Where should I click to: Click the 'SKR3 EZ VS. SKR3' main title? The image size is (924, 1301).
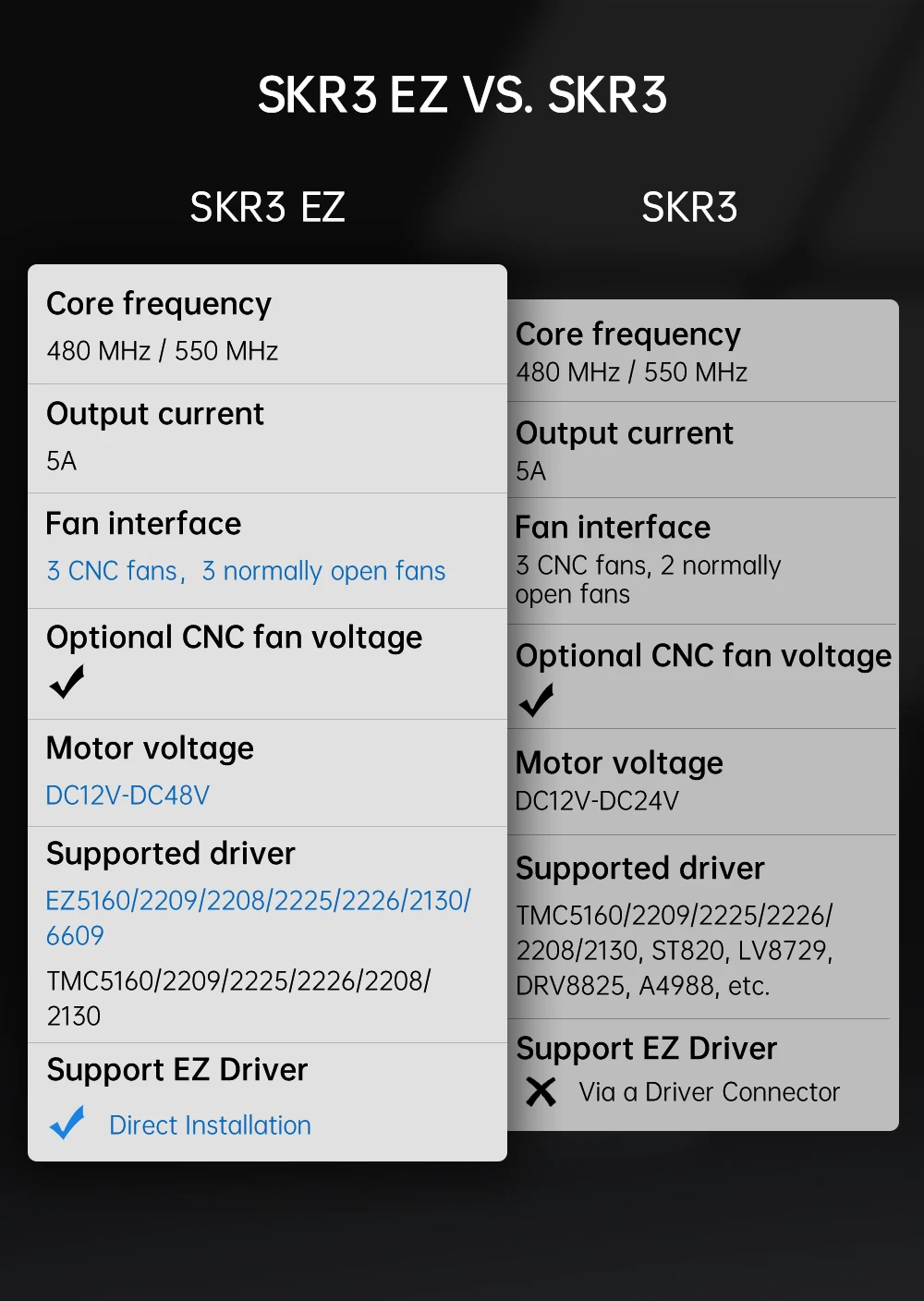[462, 95]
